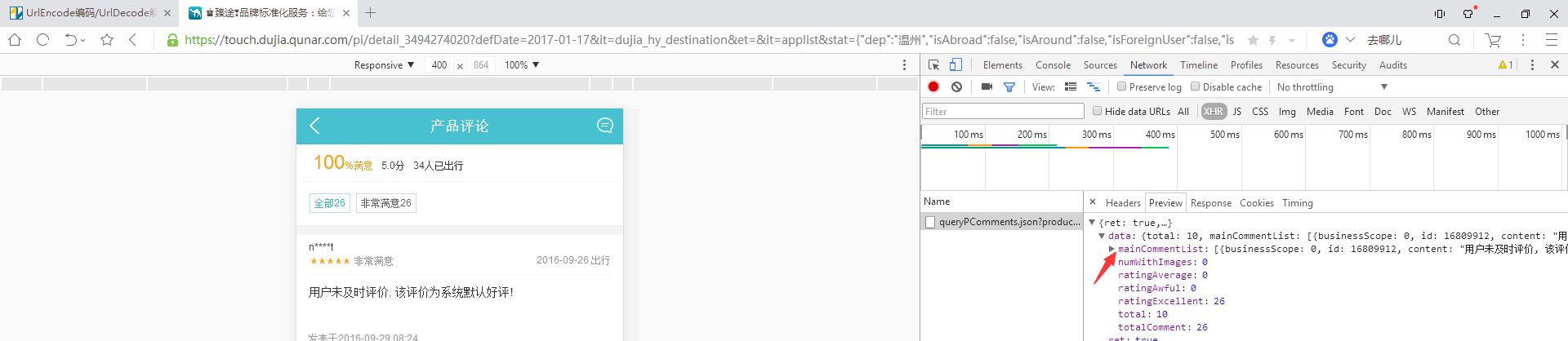1568x341 pixels.
Task: Collapse the root ret object node
Action: pos(1092,223)
